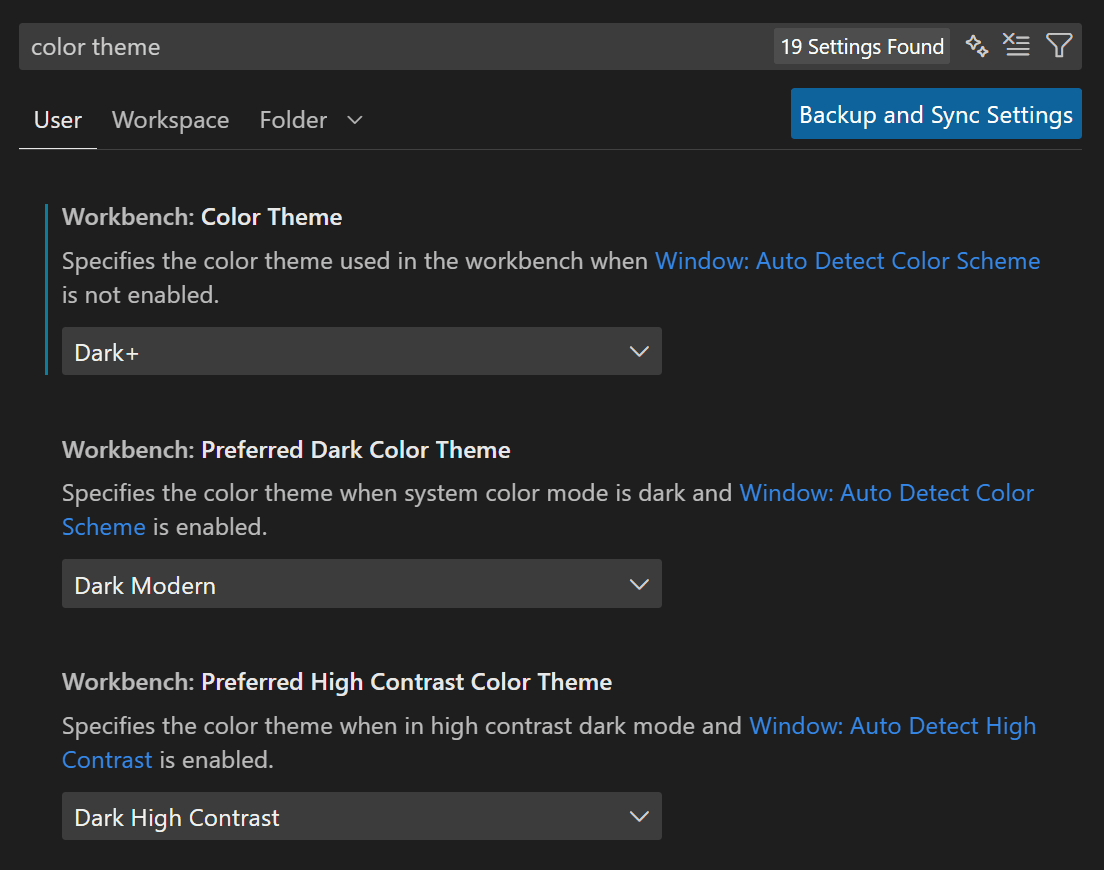Screen dimensions: 1104x870
Task: Click Window: Auto Detect High Contrast link
Action: 893,726
